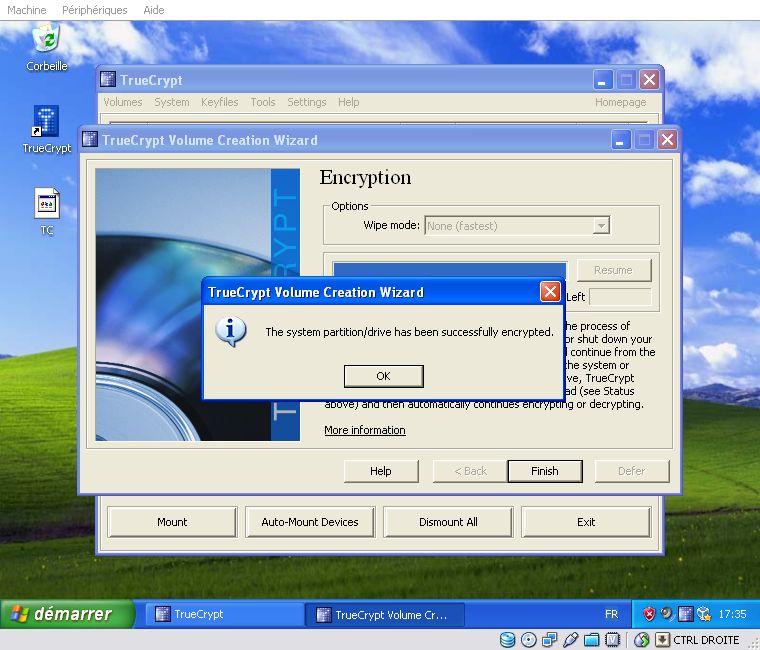Click the blue info icon in the dialog
The width and height of the screenshot is (760, 650).
(x=231, y=332)
